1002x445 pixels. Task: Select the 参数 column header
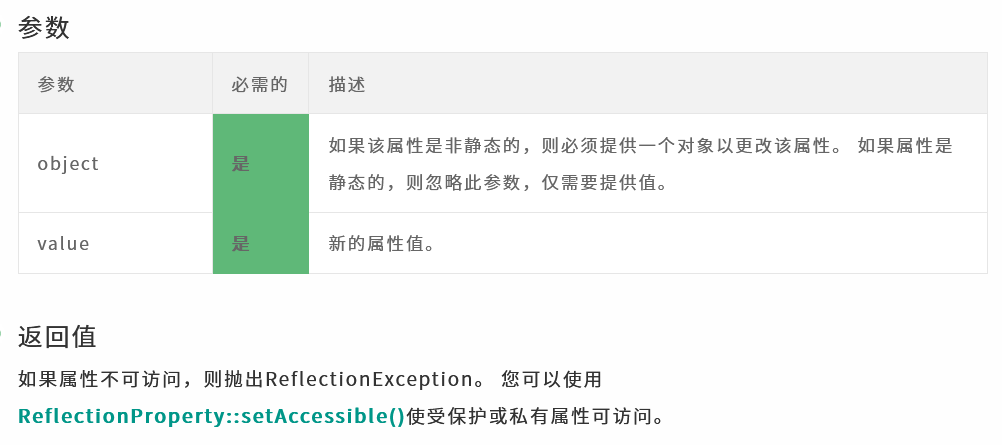tap(56, 84)
